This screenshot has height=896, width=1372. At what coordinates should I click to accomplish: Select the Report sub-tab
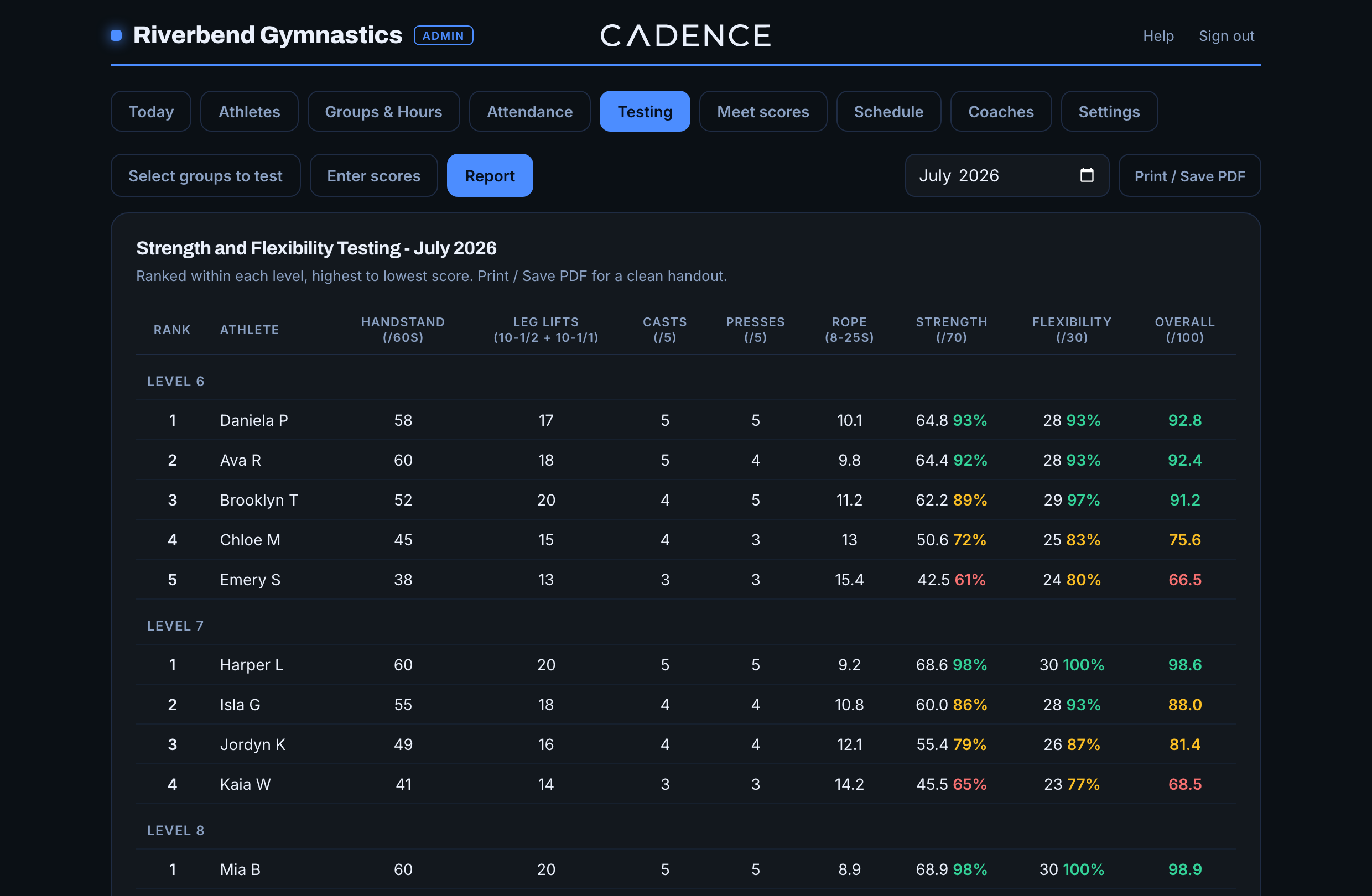490,176
